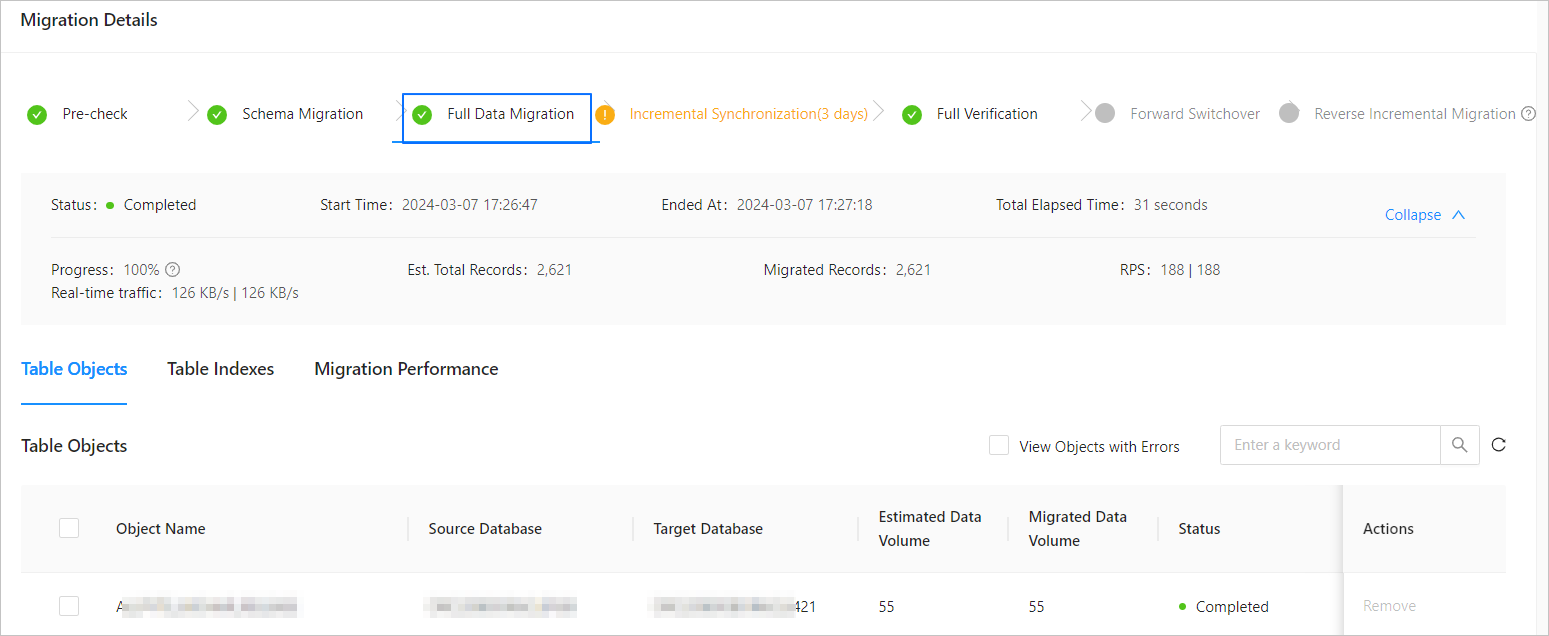Check the first table row checkbox
This screenshot has height=636, width=1549.
click(69, 606)
